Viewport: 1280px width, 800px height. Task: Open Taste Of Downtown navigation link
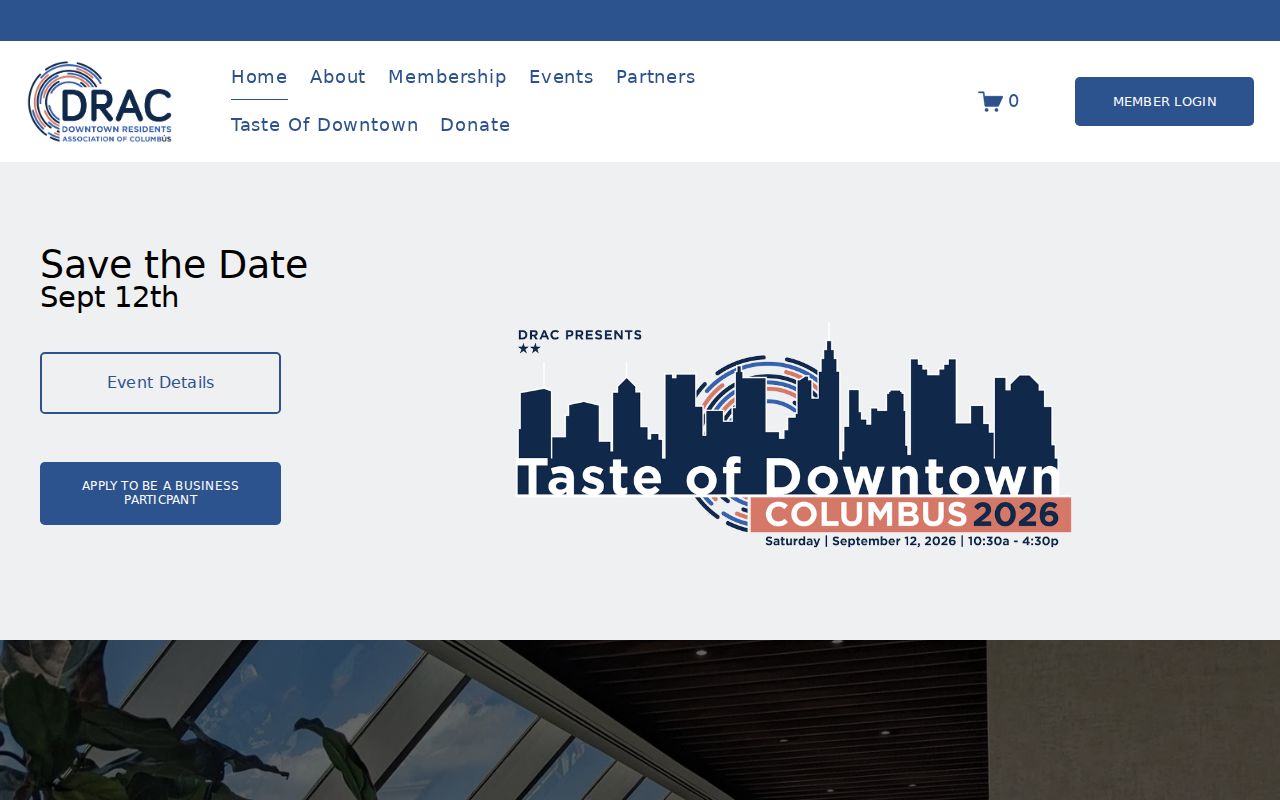click(325, 125)
